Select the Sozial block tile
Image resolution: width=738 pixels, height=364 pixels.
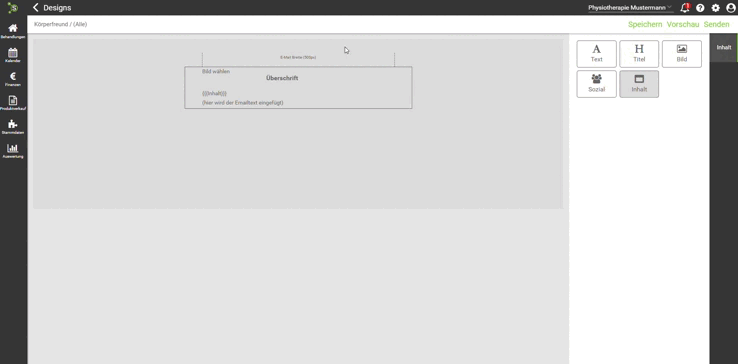pos(596,84)
